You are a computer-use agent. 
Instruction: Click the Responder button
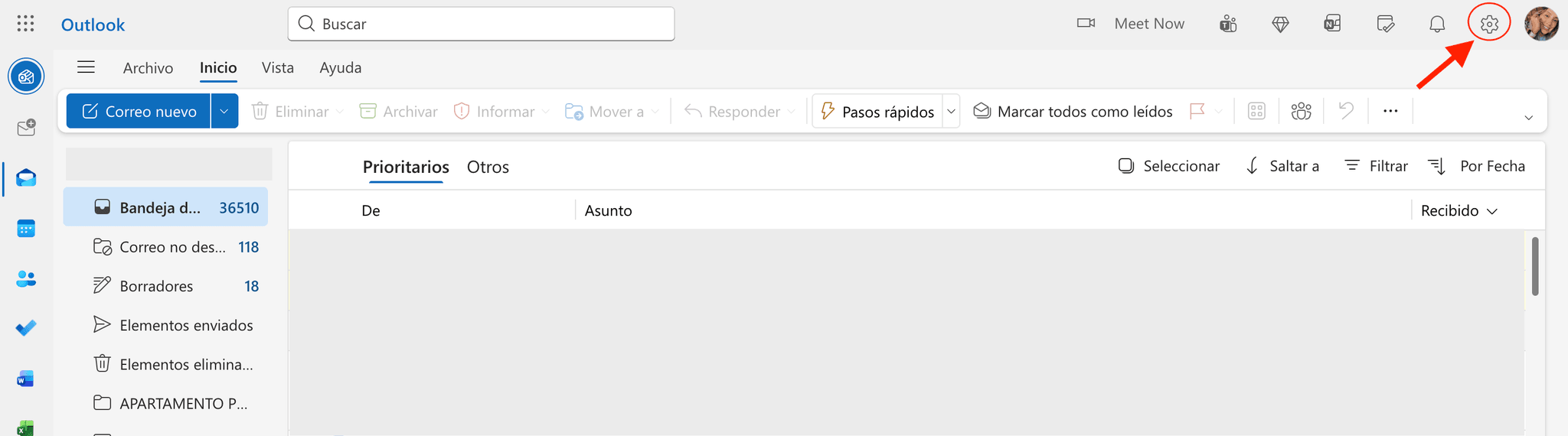pyautogui.click(x=731, y=112)
